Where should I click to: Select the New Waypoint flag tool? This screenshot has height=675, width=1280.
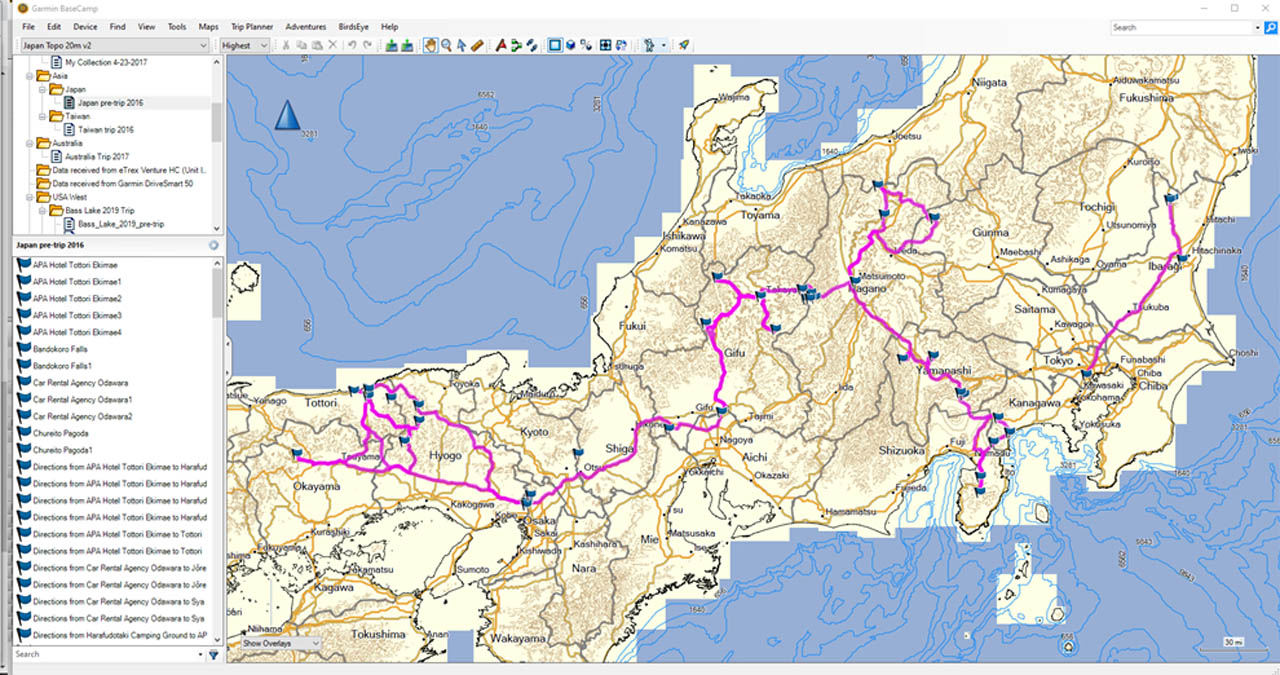click(501, 45)
